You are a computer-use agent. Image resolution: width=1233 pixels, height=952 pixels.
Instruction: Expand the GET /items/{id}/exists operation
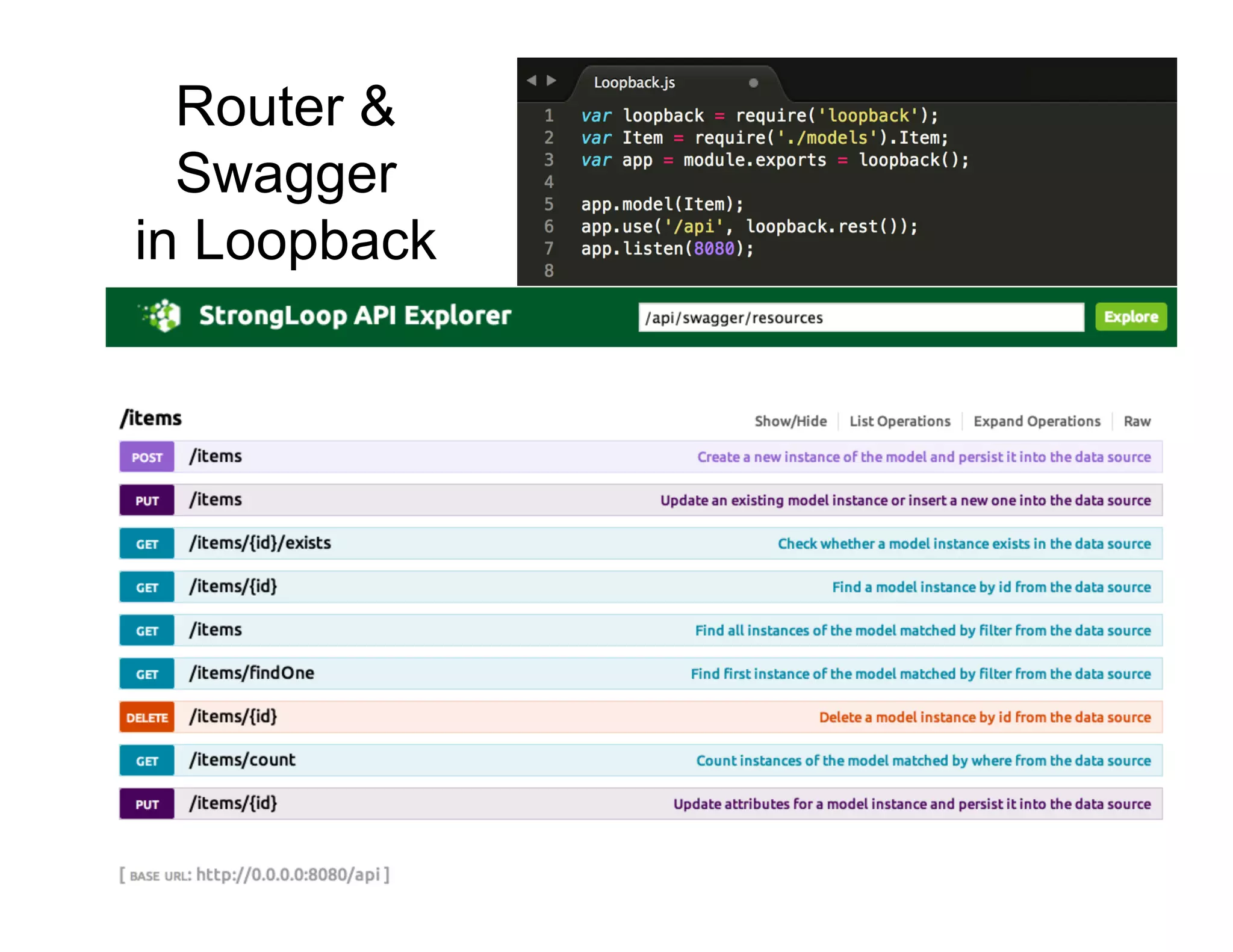tap(260, 543)
